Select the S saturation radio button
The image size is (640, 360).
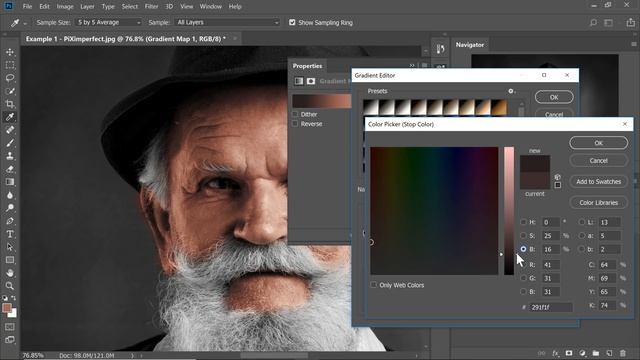(523, 236)
